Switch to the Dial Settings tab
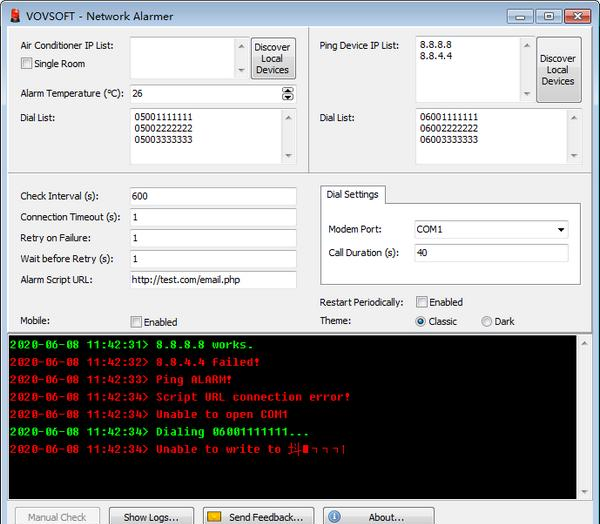 351,195
